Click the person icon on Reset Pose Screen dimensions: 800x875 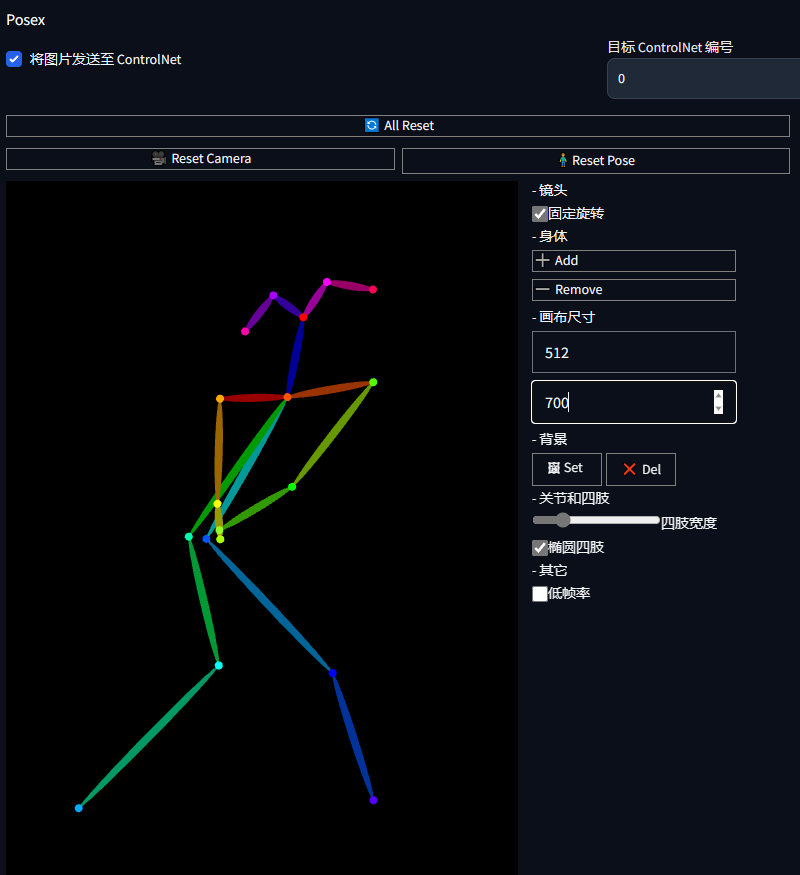coord(563,160)
